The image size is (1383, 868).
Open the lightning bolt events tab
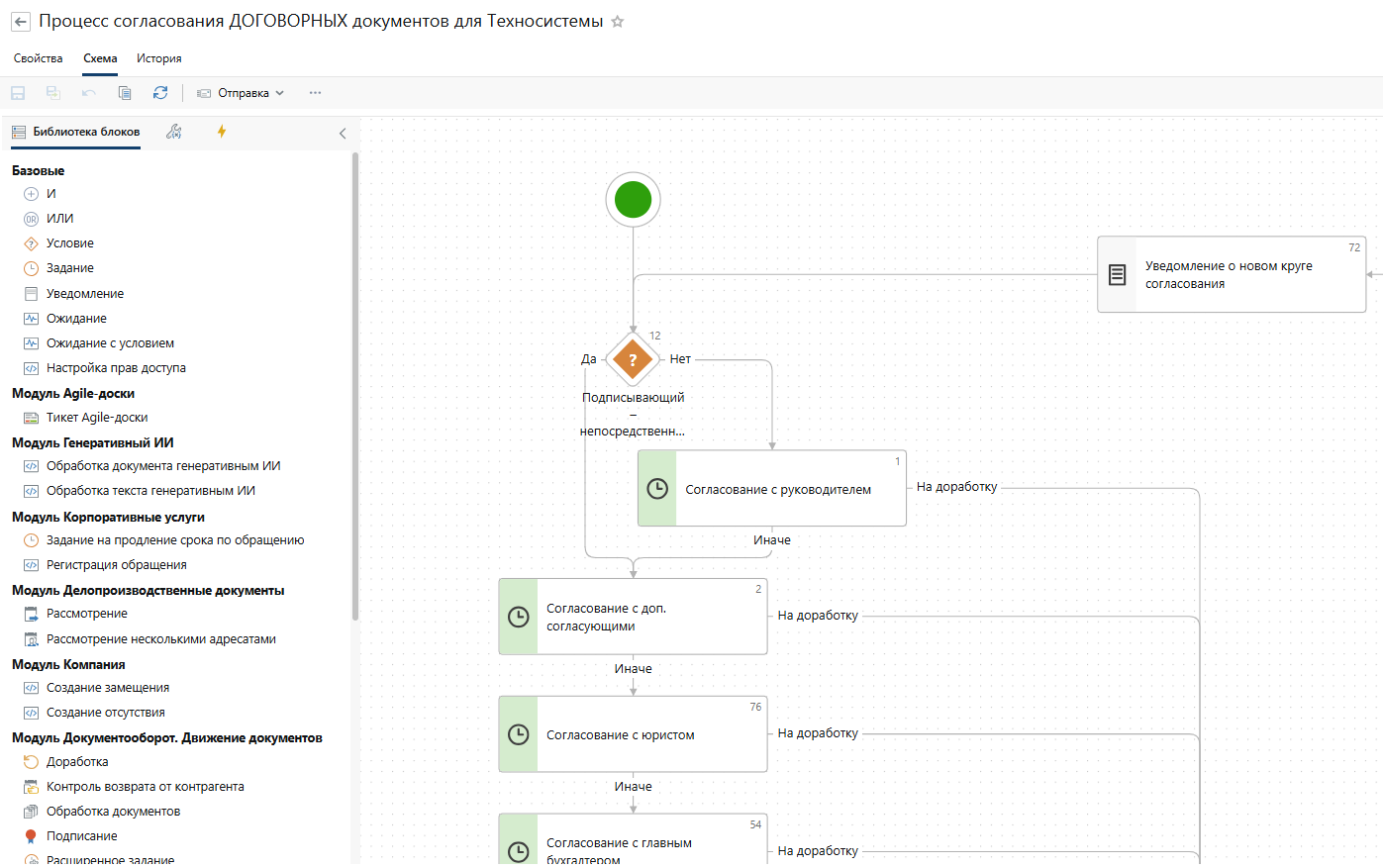pyautogui.click(x=222, y=132)
